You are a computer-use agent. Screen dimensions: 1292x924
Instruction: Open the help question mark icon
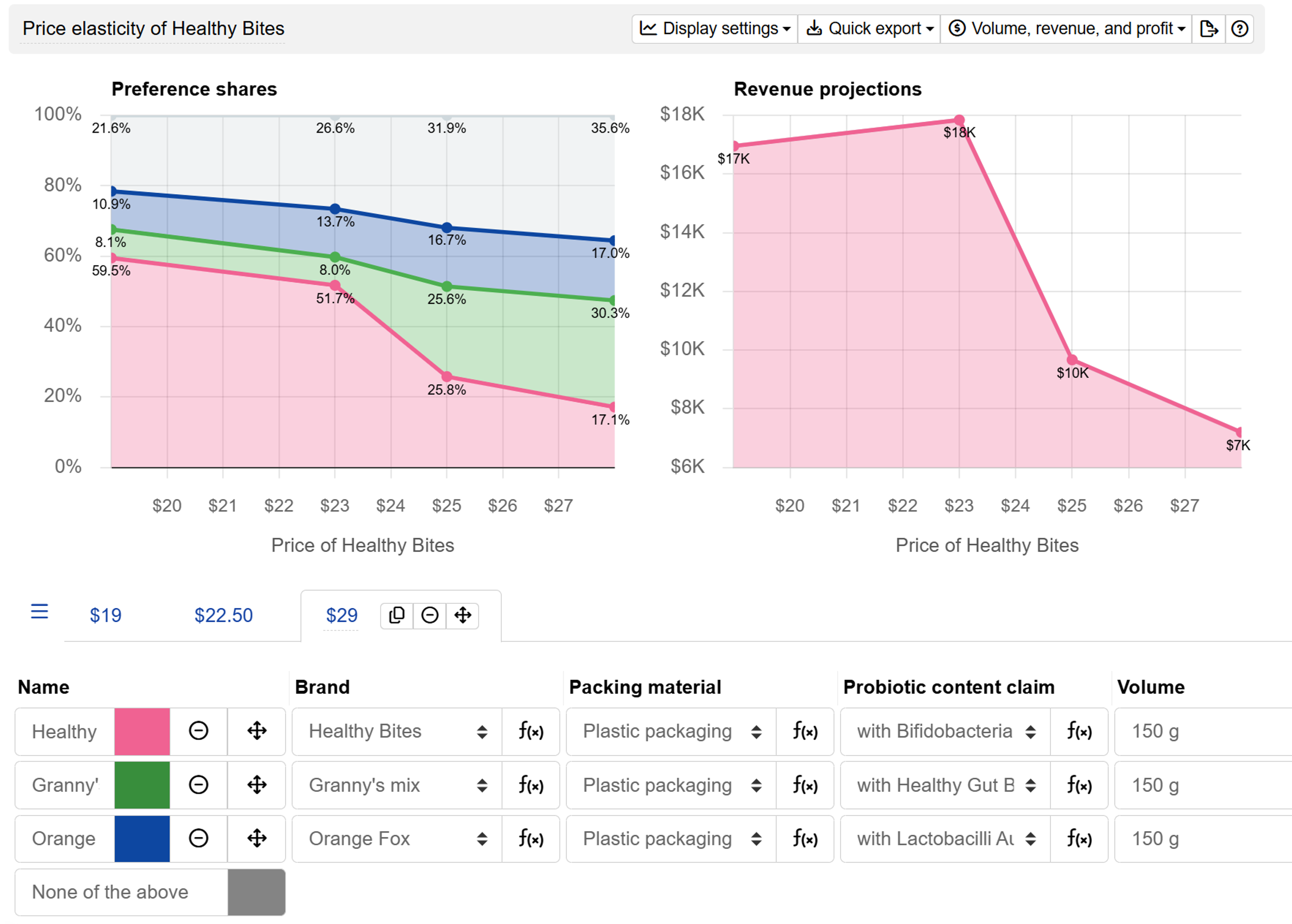coord(1239,28)
